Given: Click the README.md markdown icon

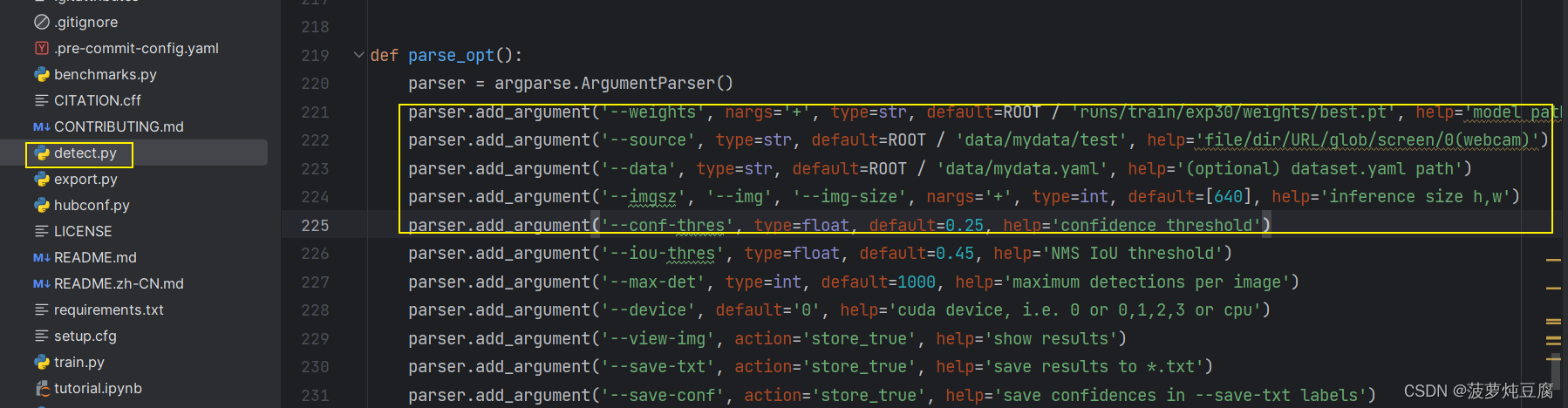Looking at the screenshot, I should 41,257.
